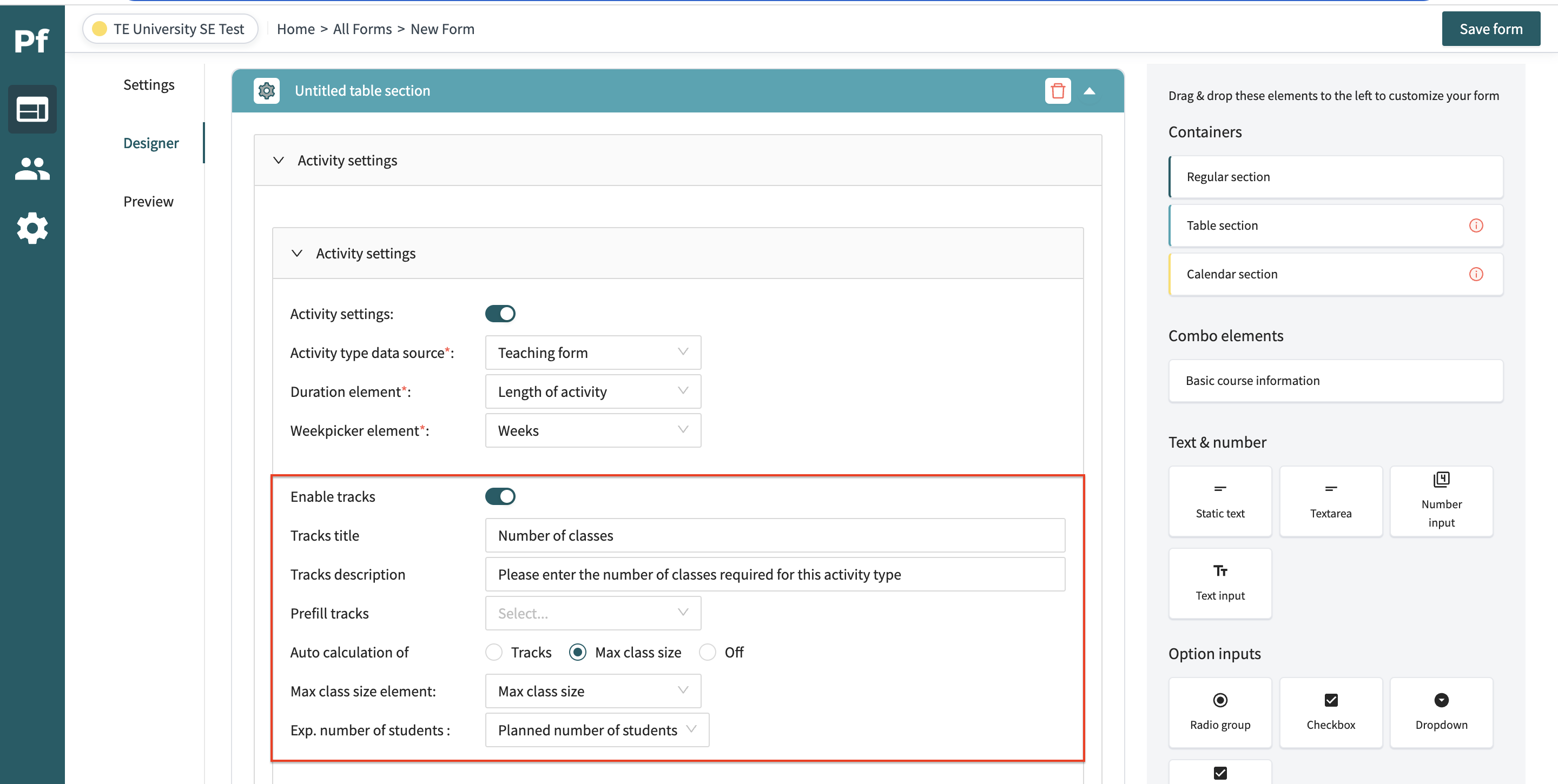
Task: Show info for Table section container
Action: (x=1476, y=225)
